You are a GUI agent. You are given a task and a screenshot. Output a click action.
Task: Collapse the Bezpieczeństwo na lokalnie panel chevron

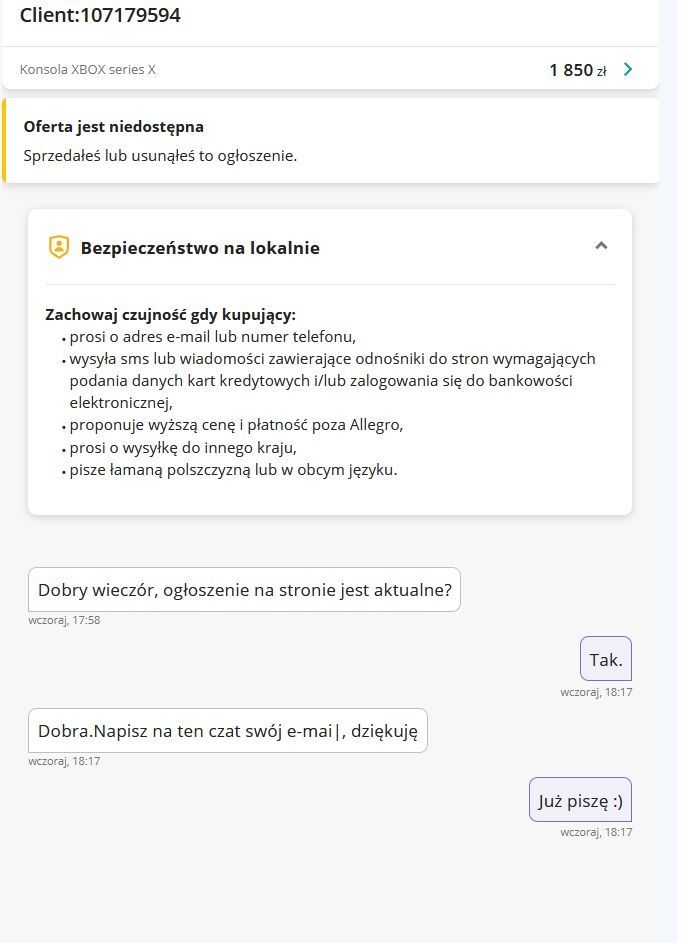(x=601, y=246)
